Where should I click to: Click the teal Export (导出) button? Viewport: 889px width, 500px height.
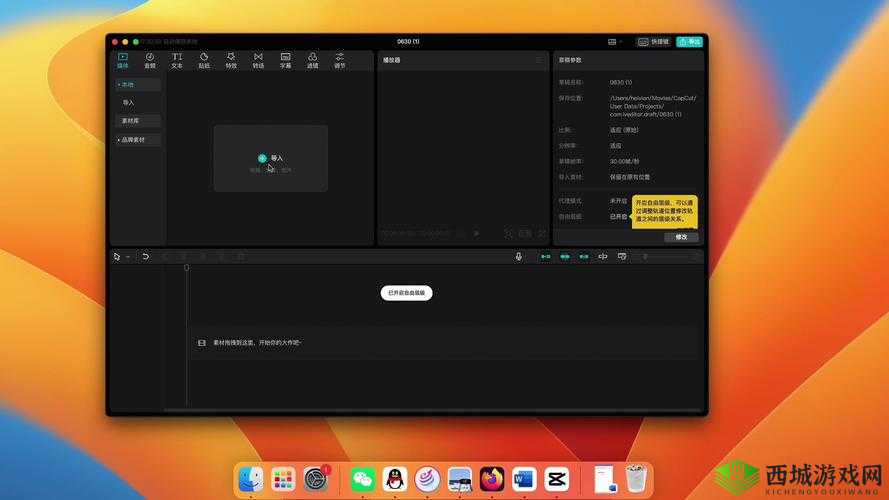pyautogui.click(x=689, y=42)
